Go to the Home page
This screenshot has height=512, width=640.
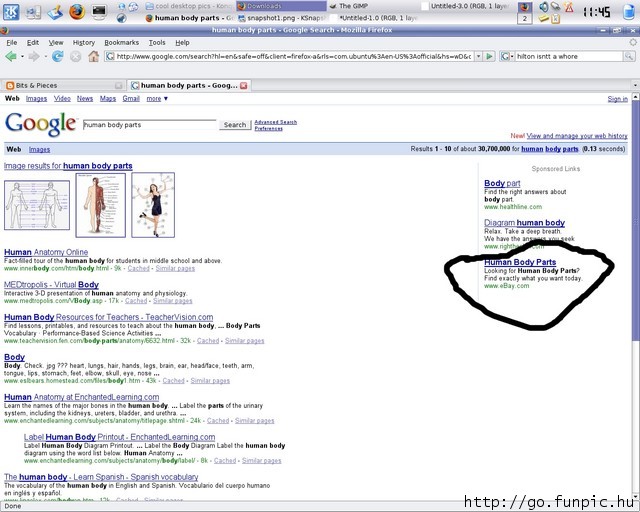93,56
